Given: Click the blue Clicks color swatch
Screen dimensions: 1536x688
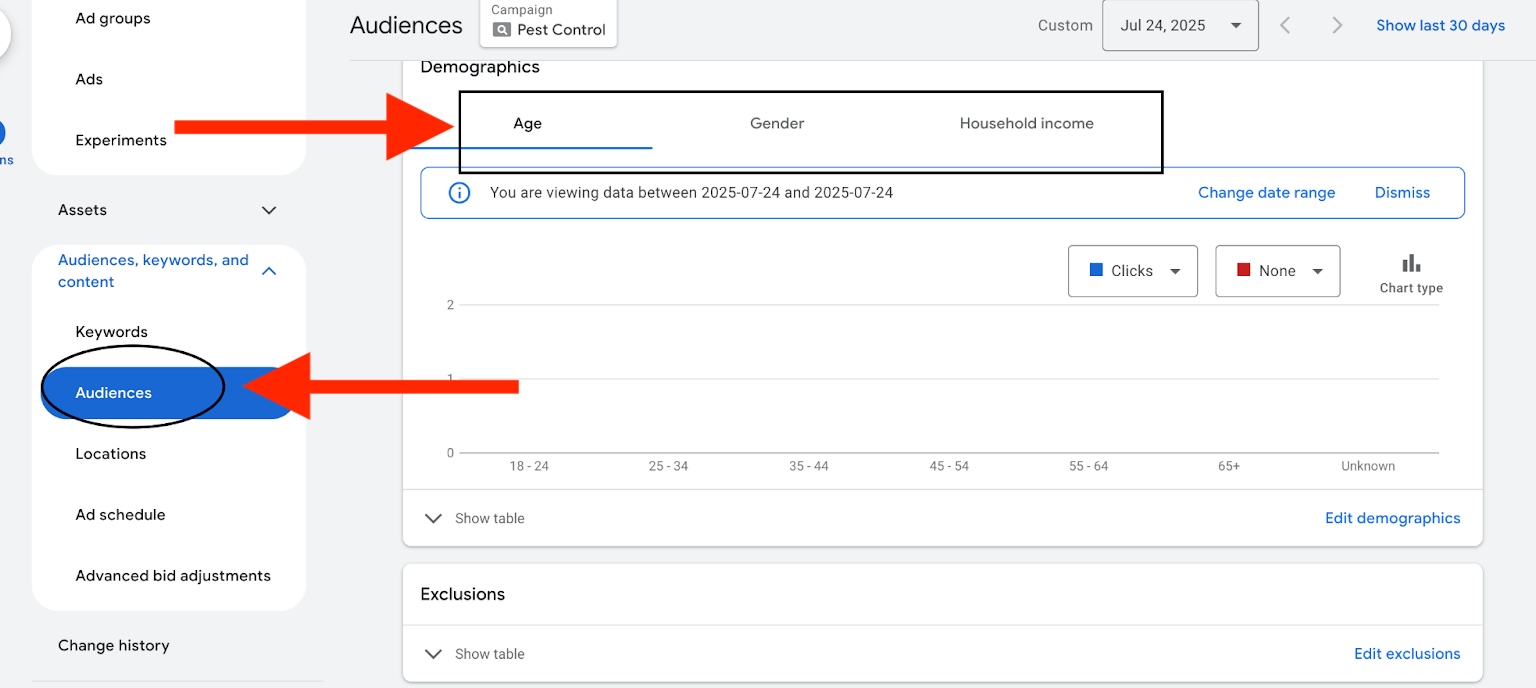Looking at the screenshot, I should (x=1096, y=270).
